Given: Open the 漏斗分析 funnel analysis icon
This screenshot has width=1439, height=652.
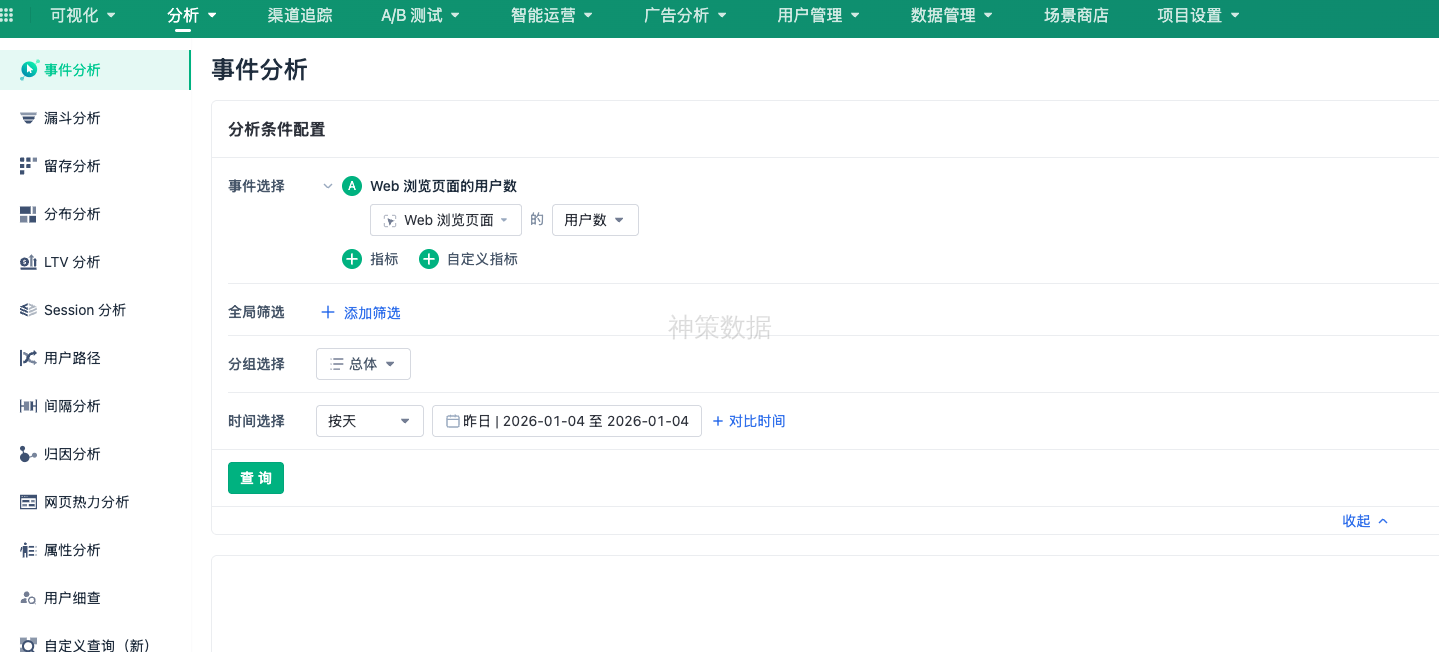Looking at the screenshot, I should [28, 117].
